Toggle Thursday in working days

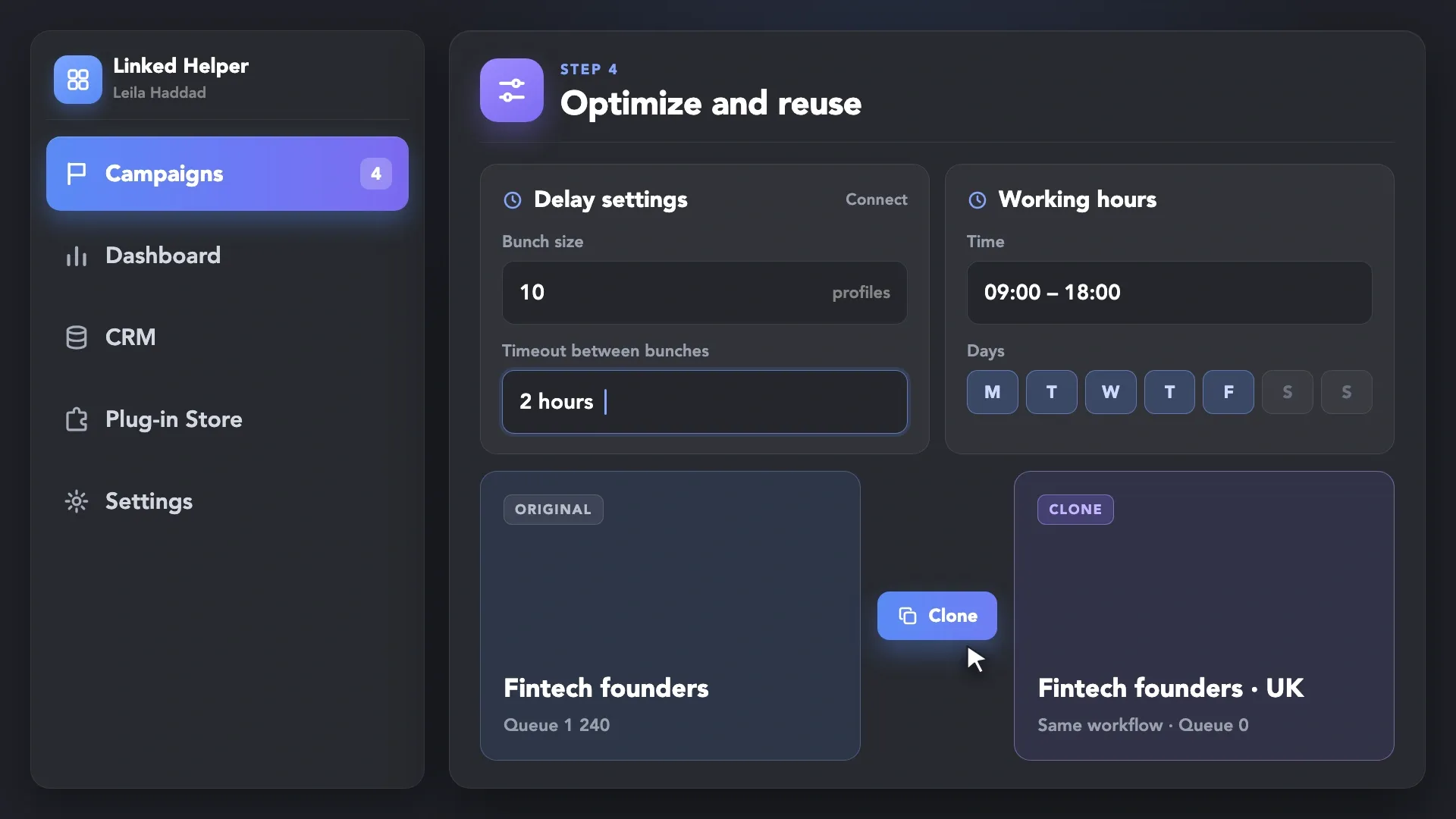pyautogui.click(x=1169, y=392)
